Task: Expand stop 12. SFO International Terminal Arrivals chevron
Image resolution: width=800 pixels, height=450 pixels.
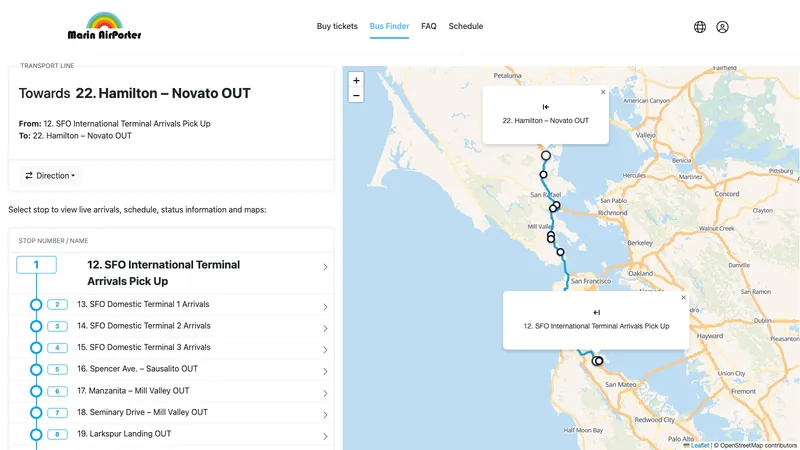Action: click(325, 267)
